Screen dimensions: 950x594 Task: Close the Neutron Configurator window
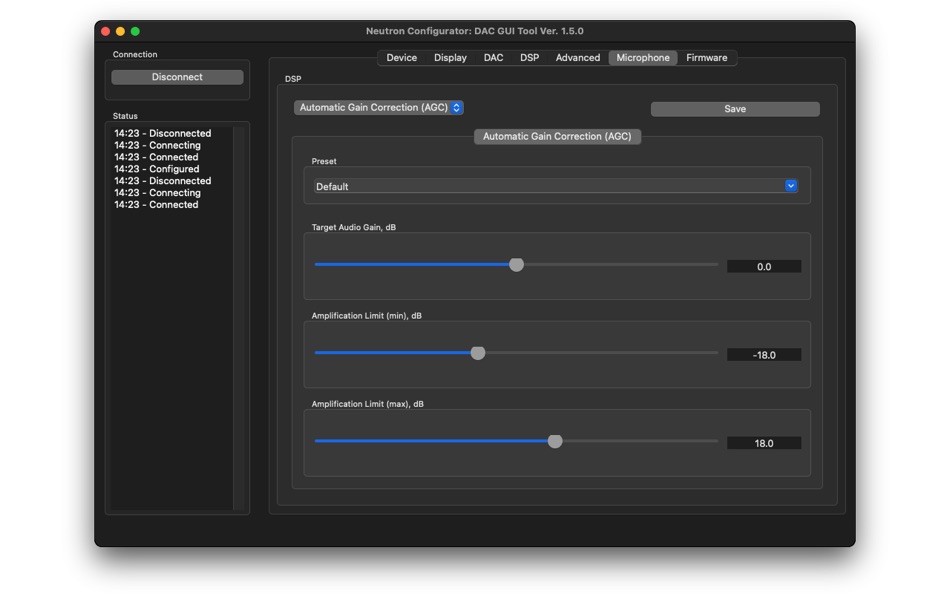(x=105, y=32)
